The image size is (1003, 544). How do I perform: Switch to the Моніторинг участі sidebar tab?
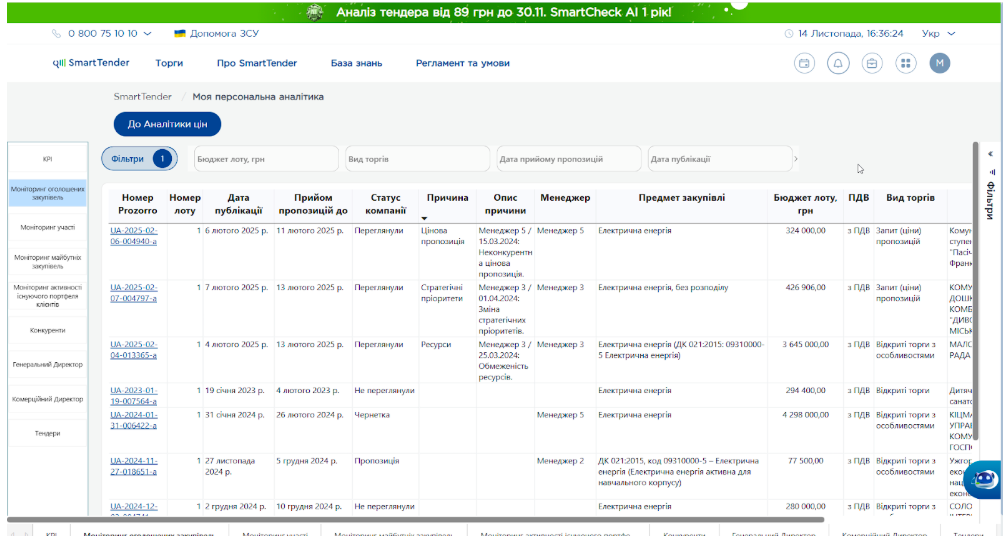pyautogui.click(x=47, y=227)
